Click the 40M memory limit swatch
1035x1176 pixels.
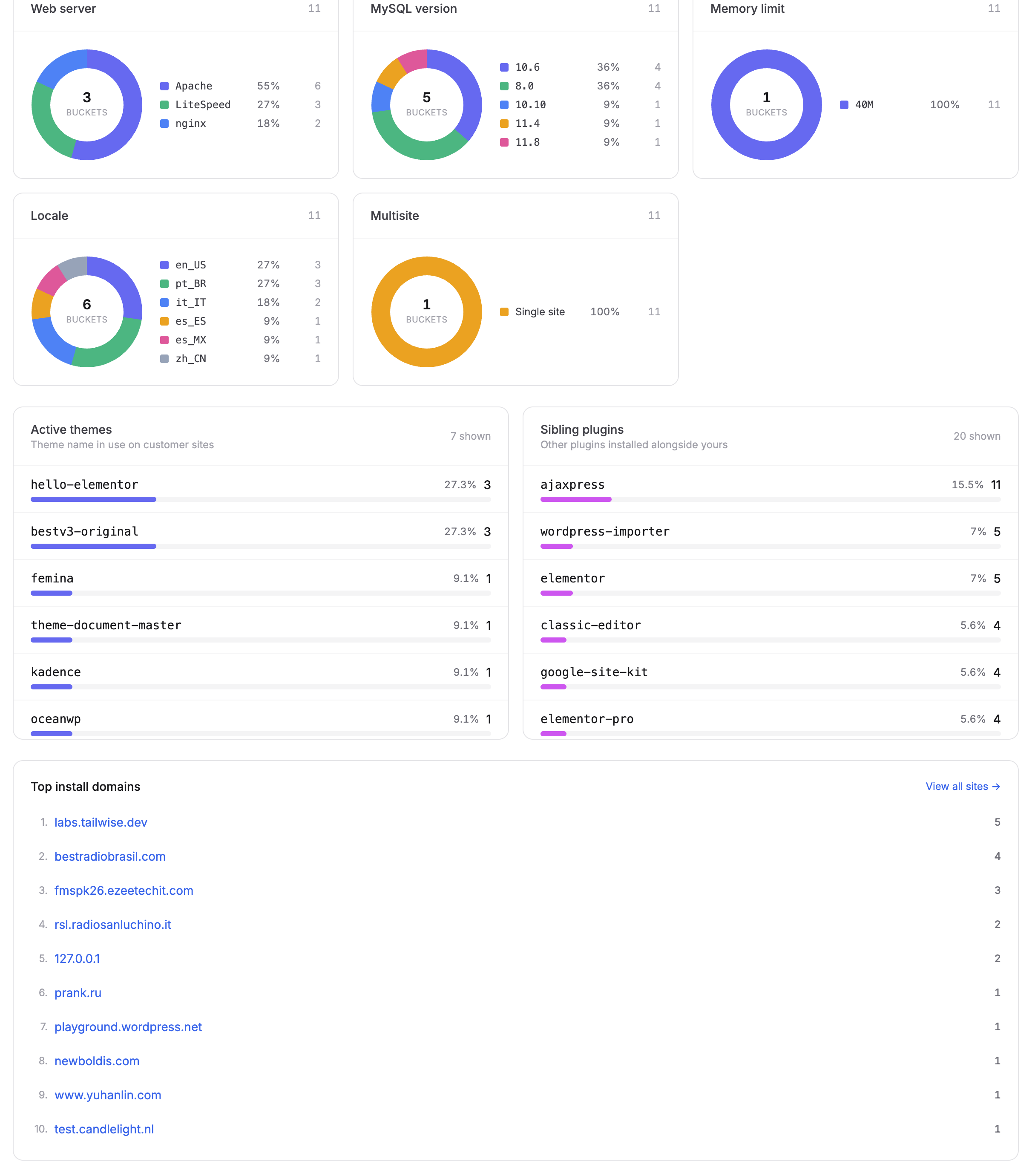point(844,105)
